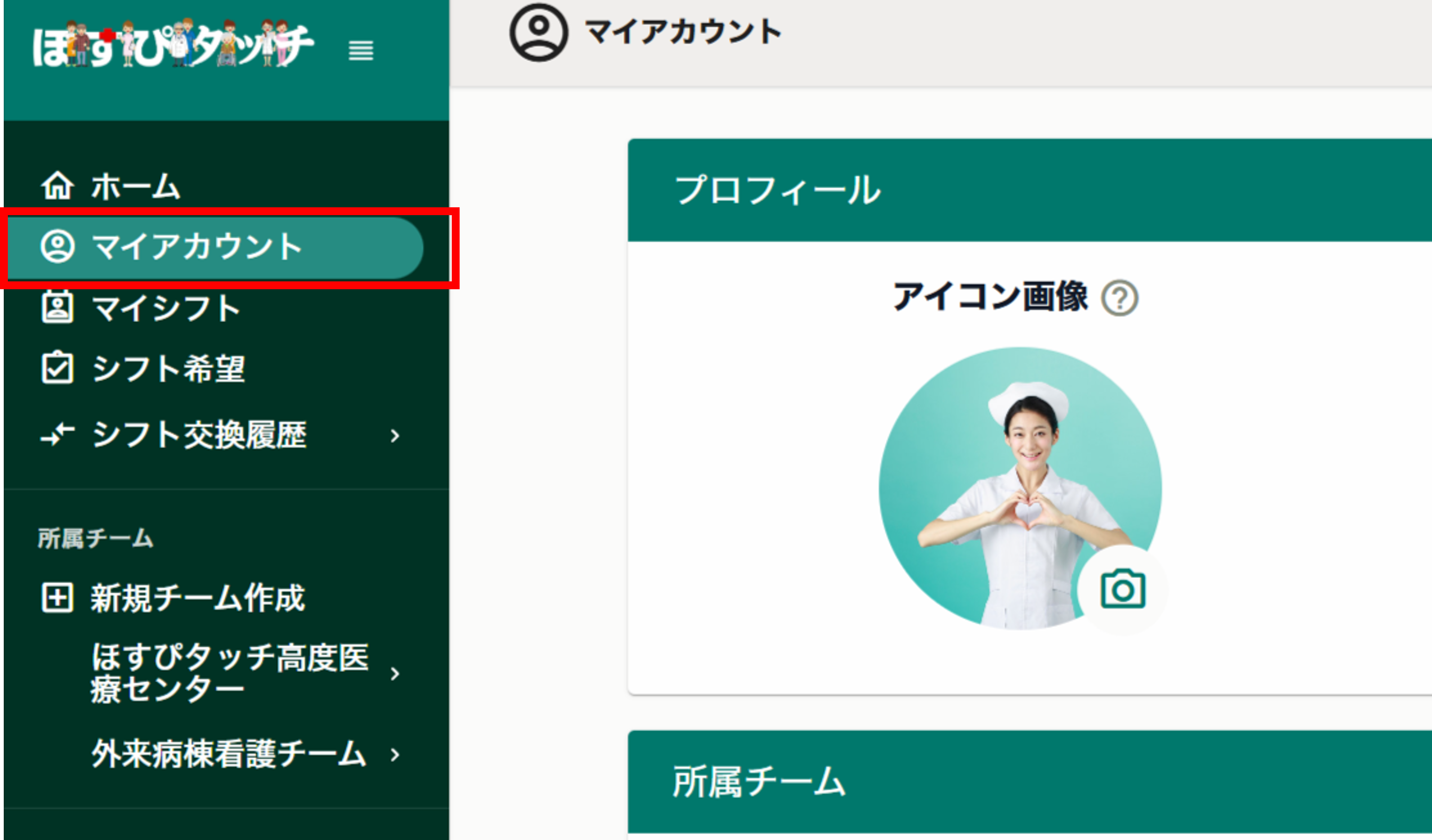Expand ほすぴタッチ高度医療センター team entry
Screen dimensions: 1432x840
tap(396, 673)
